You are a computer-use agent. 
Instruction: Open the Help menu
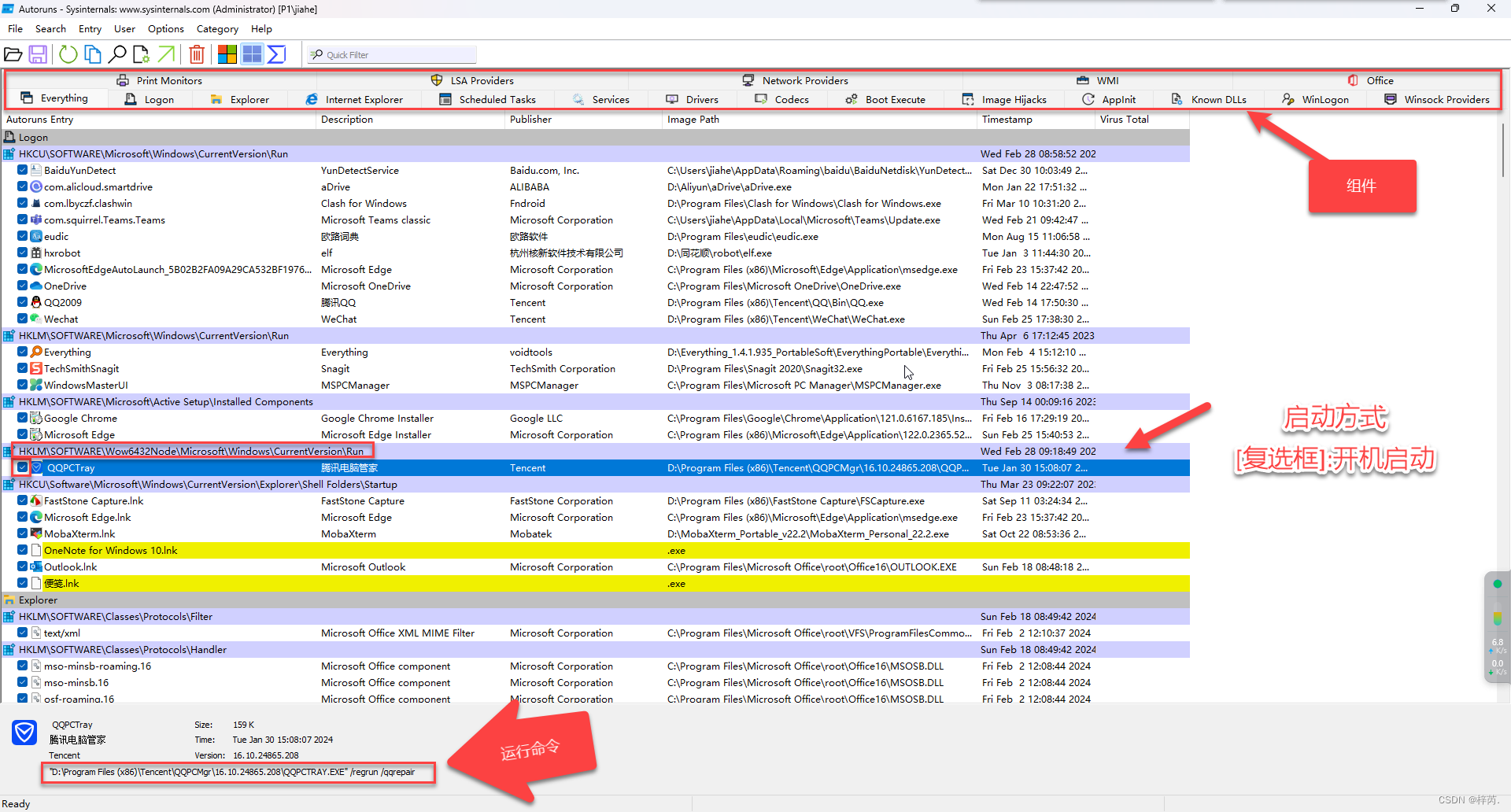pyautogui.click(x=261, y=29)
